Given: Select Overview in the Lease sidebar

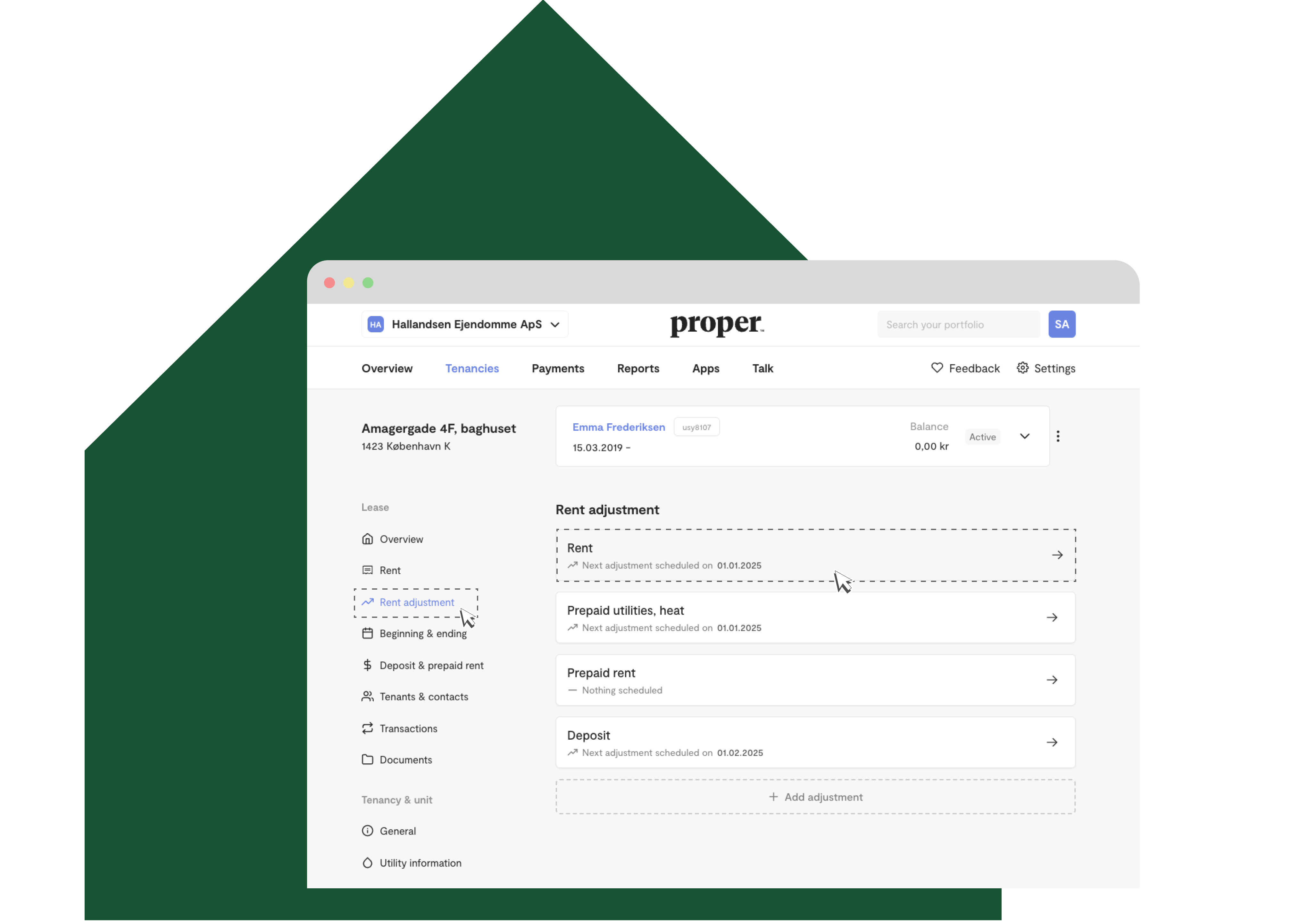Looking at the screenshot, I should (x=401, y=539).
